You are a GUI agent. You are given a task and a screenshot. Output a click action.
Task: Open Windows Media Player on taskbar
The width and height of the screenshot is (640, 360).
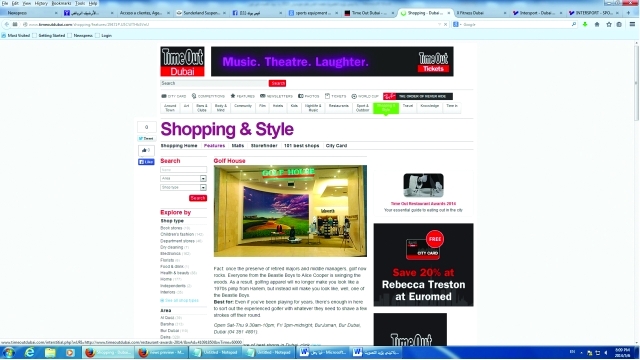(x=70, y=352)
